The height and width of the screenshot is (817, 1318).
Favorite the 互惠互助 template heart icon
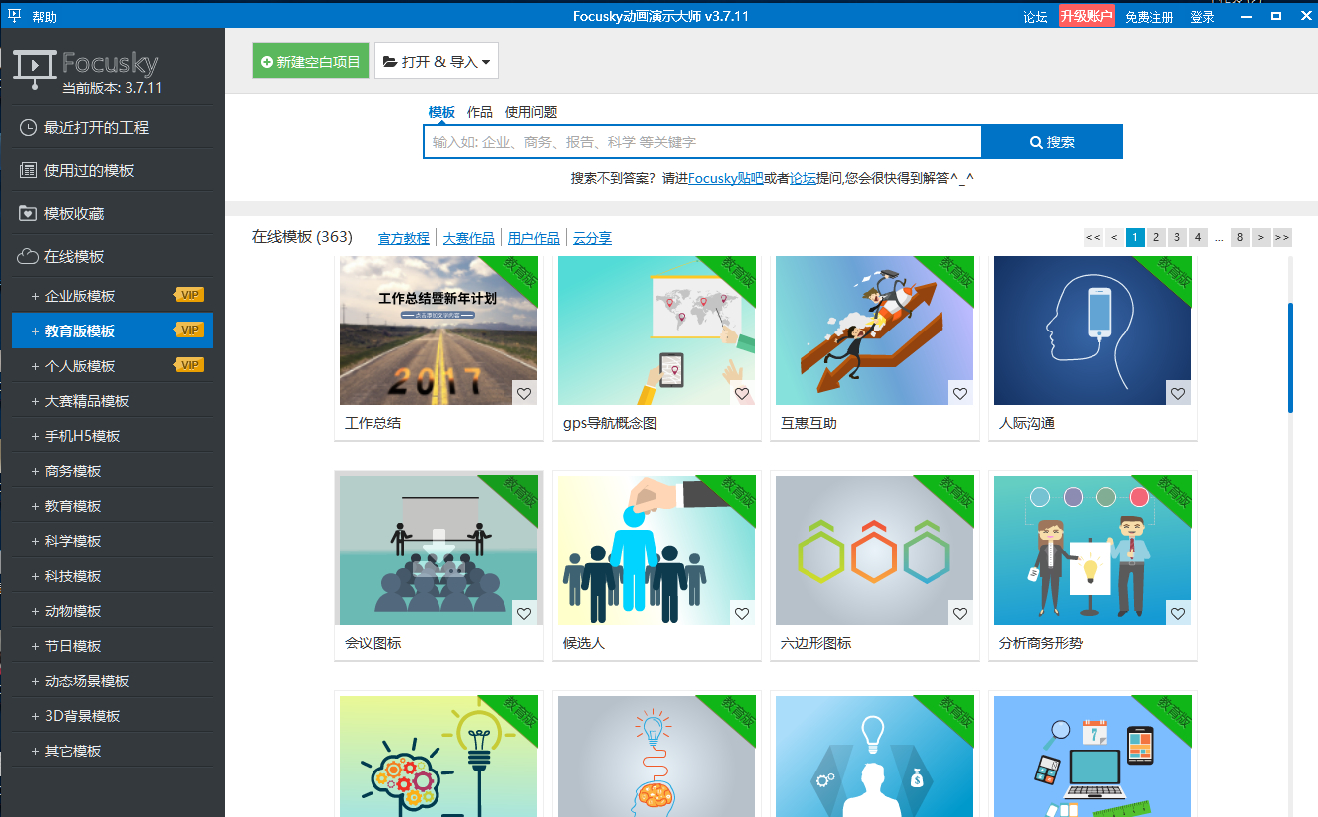[x=960, y=393]
